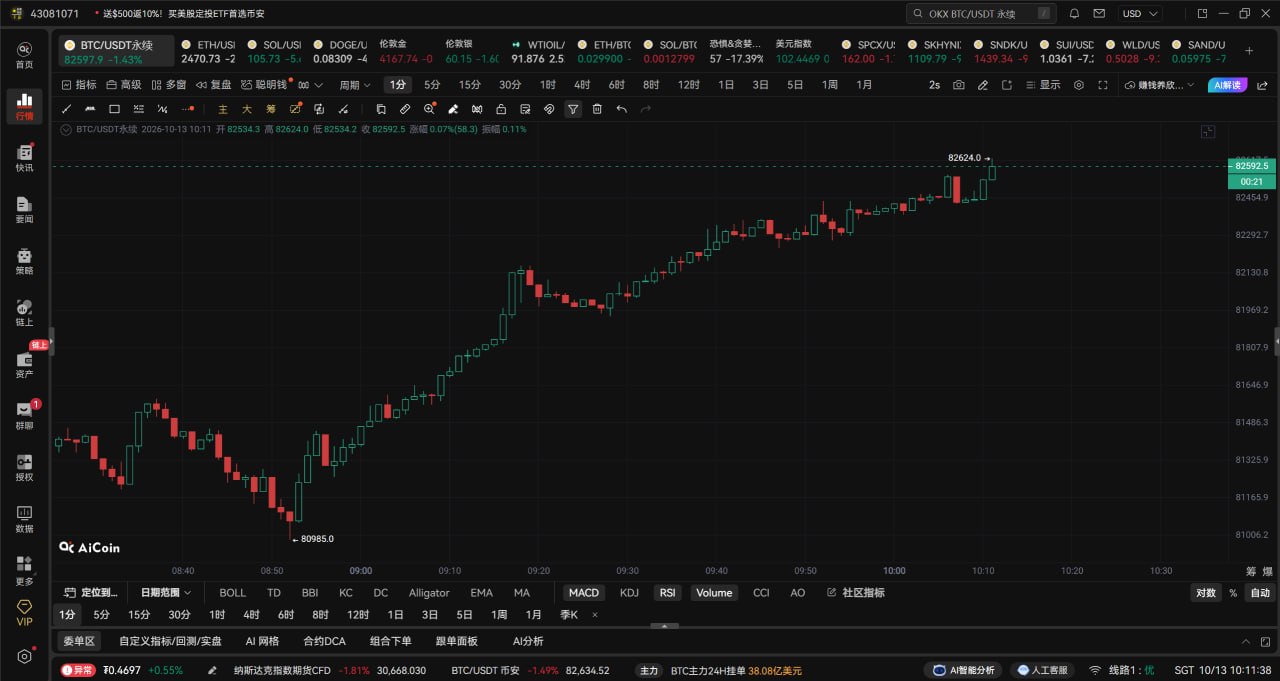
Task: Toggle the MACD indicator
Action: click(x=583, y=593)
